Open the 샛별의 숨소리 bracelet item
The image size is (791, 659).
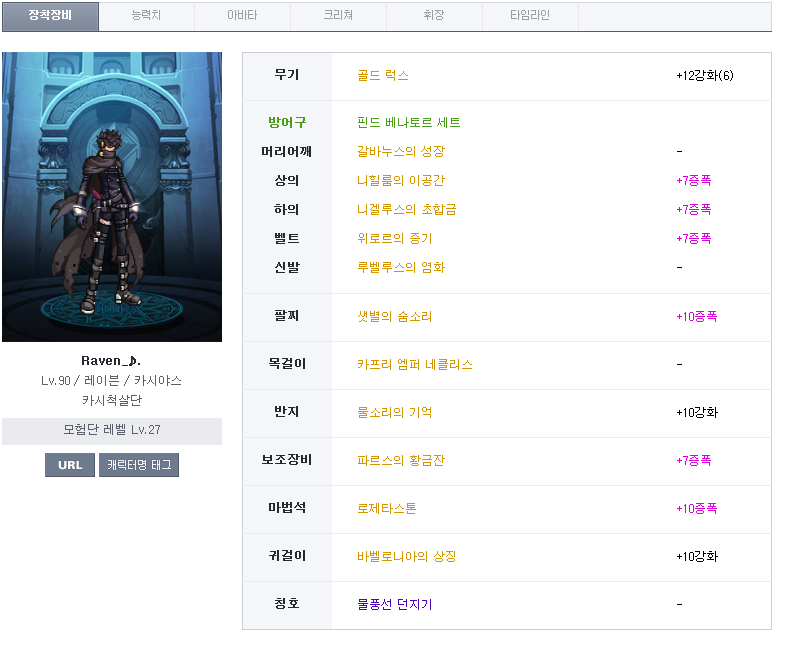(x=395, y=317)
